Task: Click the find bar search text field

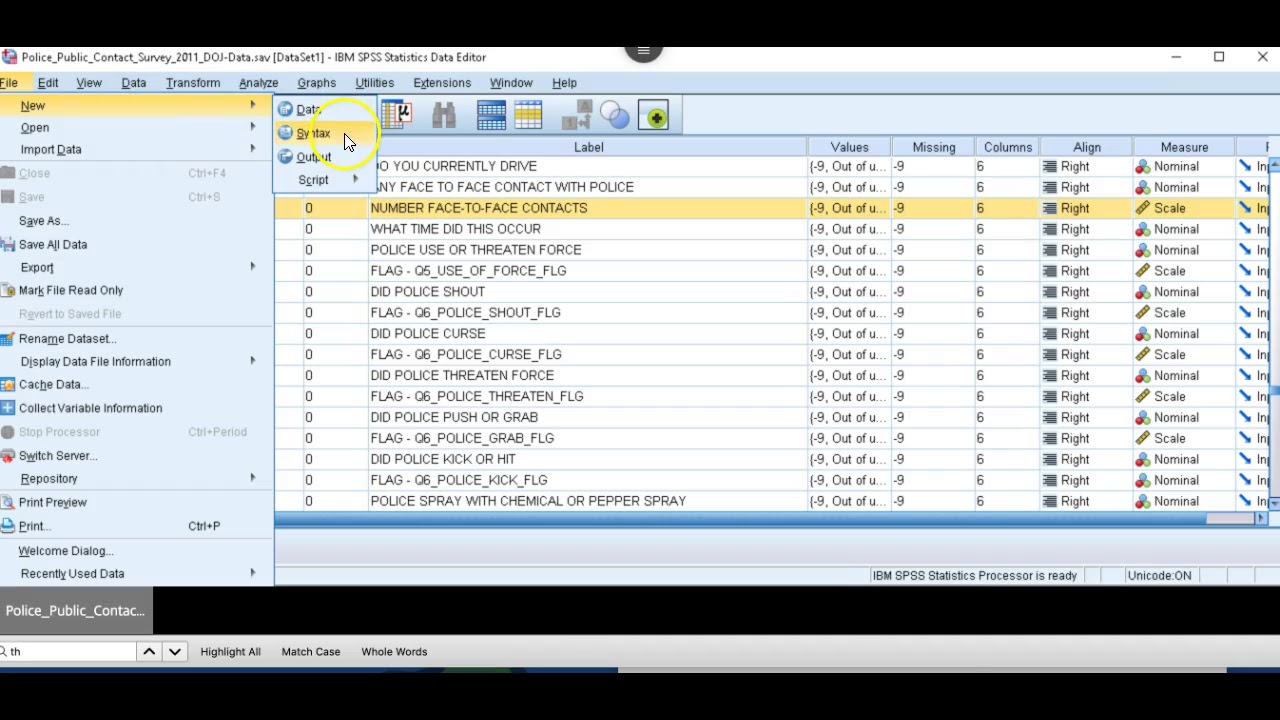Action: [x=68, y=652]
